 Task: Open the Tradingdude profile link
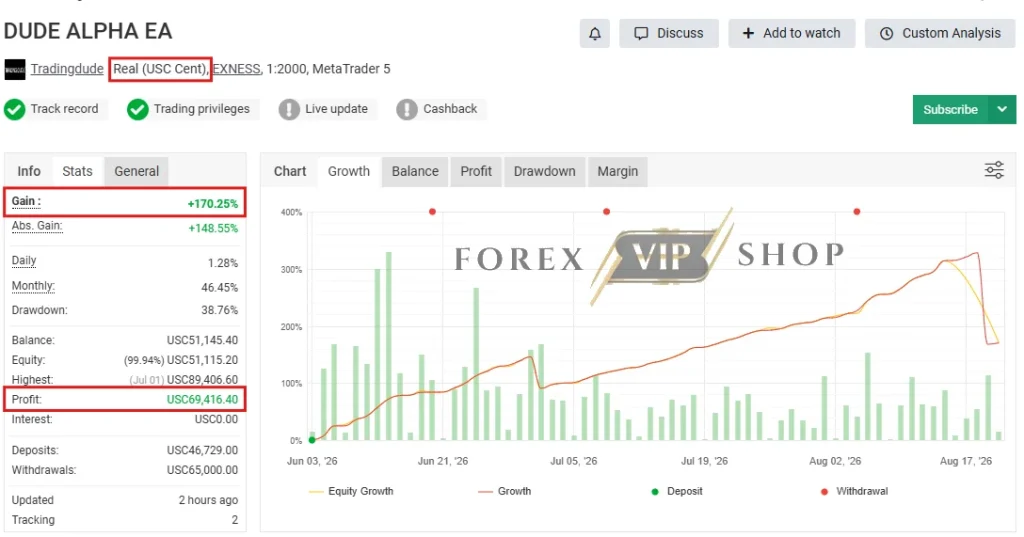(67, 69)
